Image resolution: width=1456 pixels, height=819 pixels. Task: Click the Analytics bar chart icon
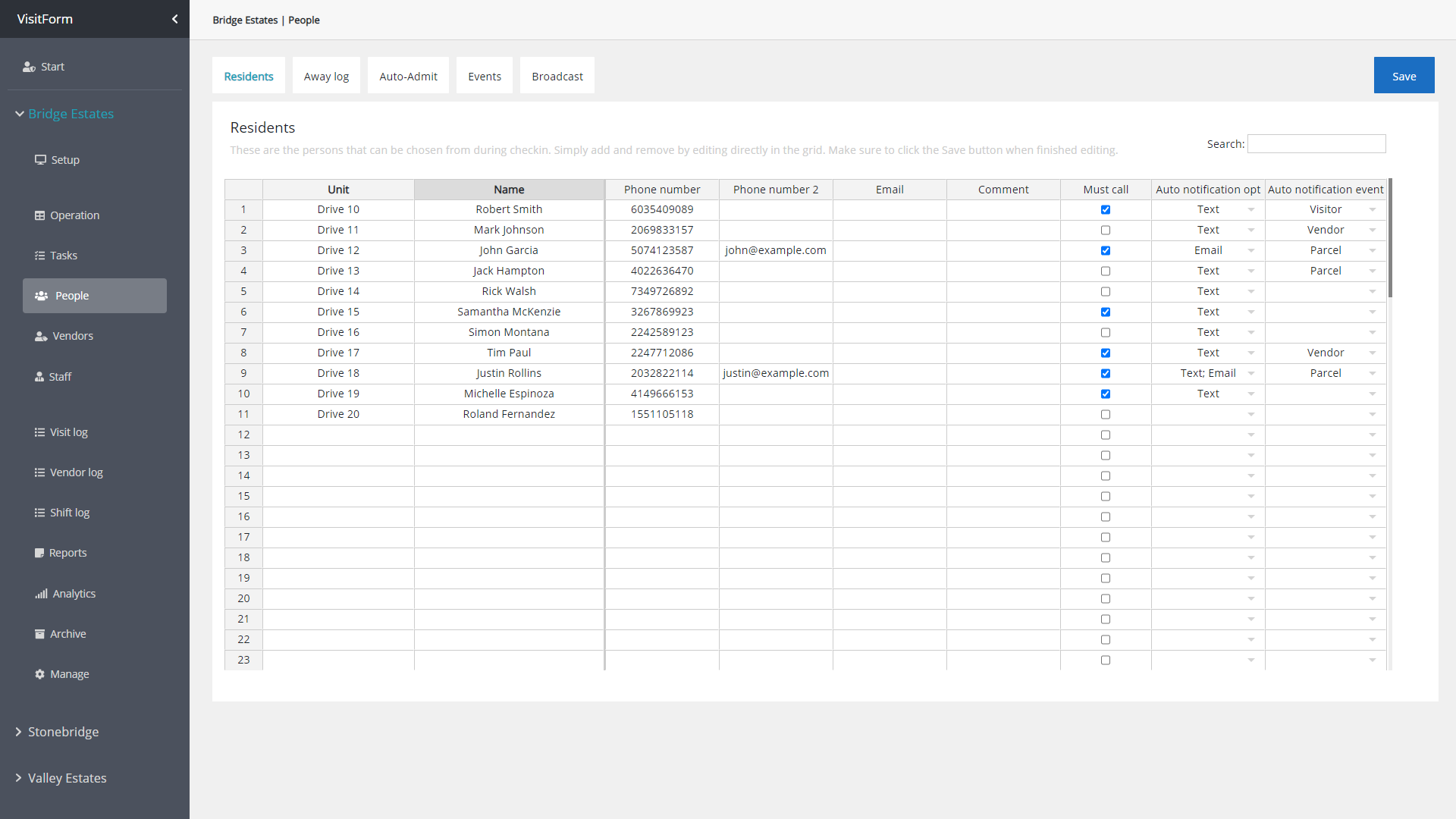tap(41, 594)
